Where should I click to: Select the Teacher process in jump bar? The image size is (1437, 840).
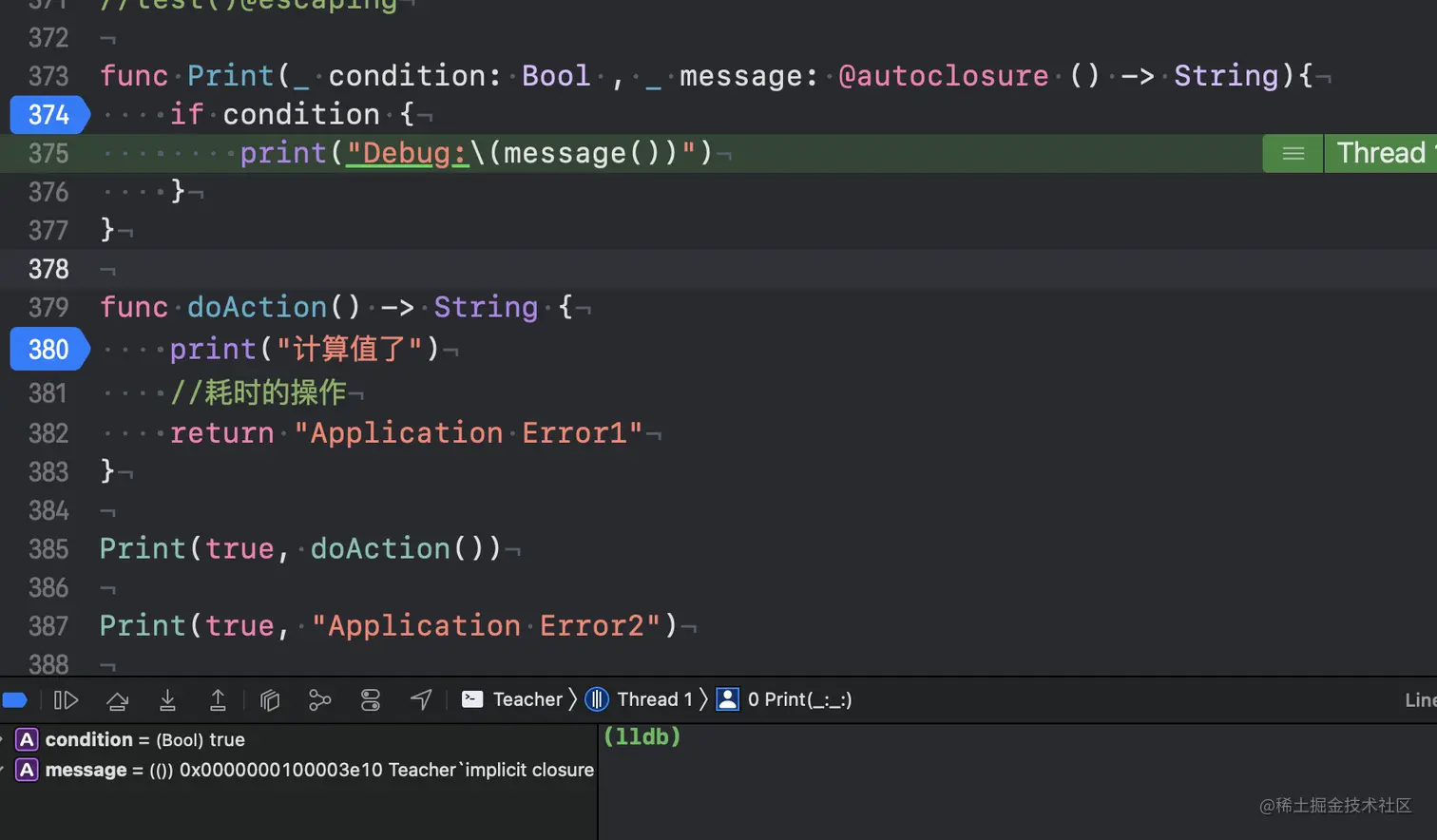coord(527,699)
